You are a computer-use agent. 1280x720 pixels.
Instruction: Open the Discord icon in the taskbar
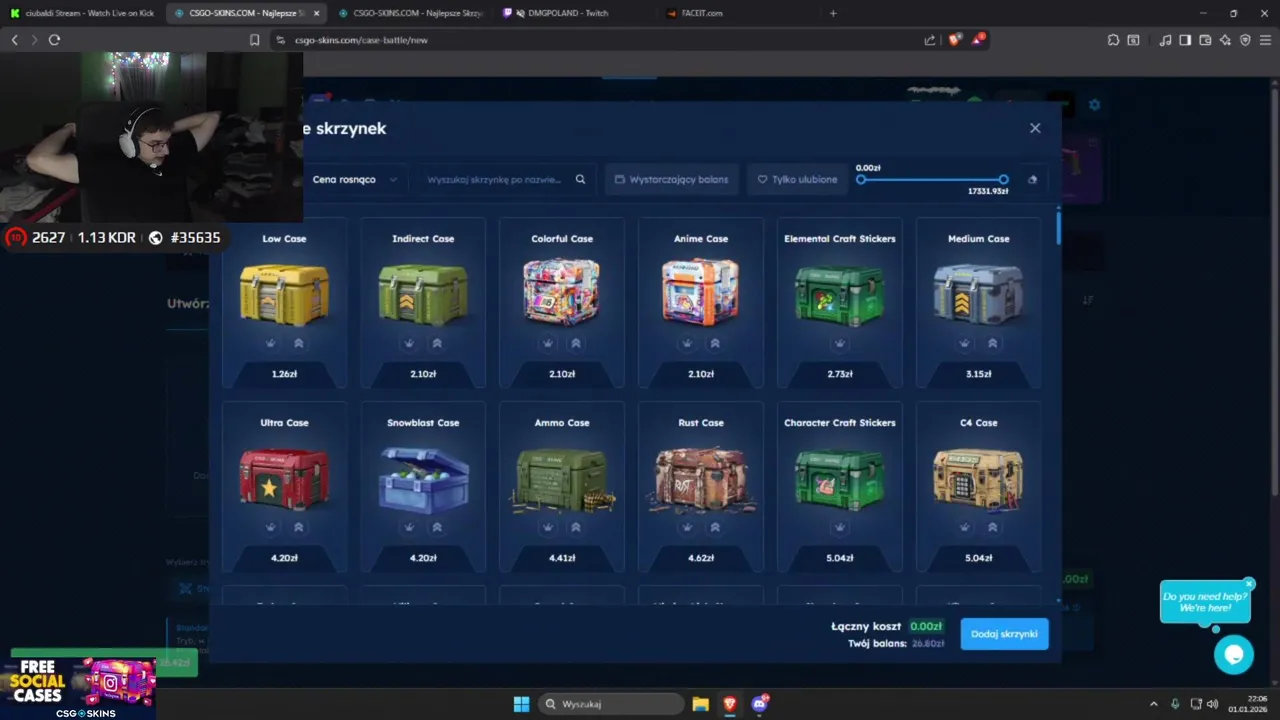pyautogui.click(x=759, y=704)
